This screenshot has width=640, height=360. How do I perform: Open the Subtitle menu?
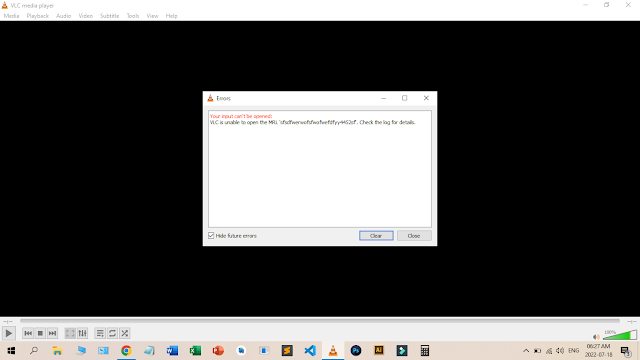pos(109,16)
